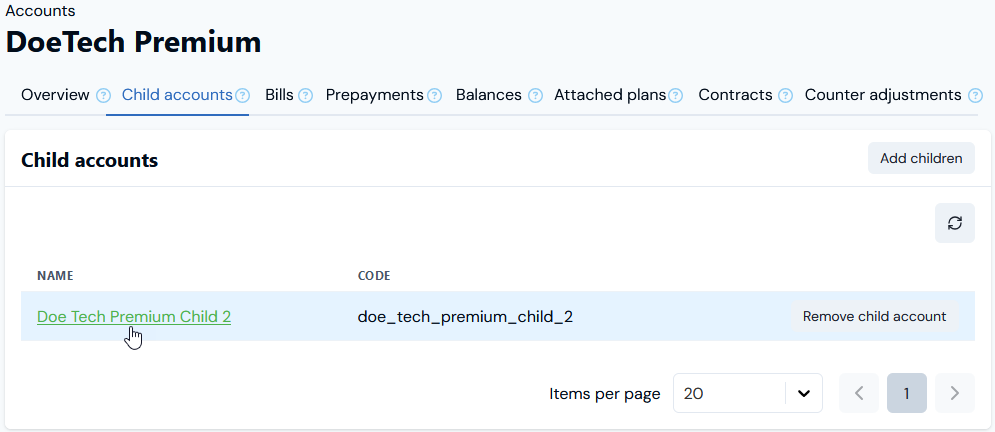Click help icon after Counter adjustments
Image resolution: width=995 pixels, height=432 pixels.
tap(975, 96)
